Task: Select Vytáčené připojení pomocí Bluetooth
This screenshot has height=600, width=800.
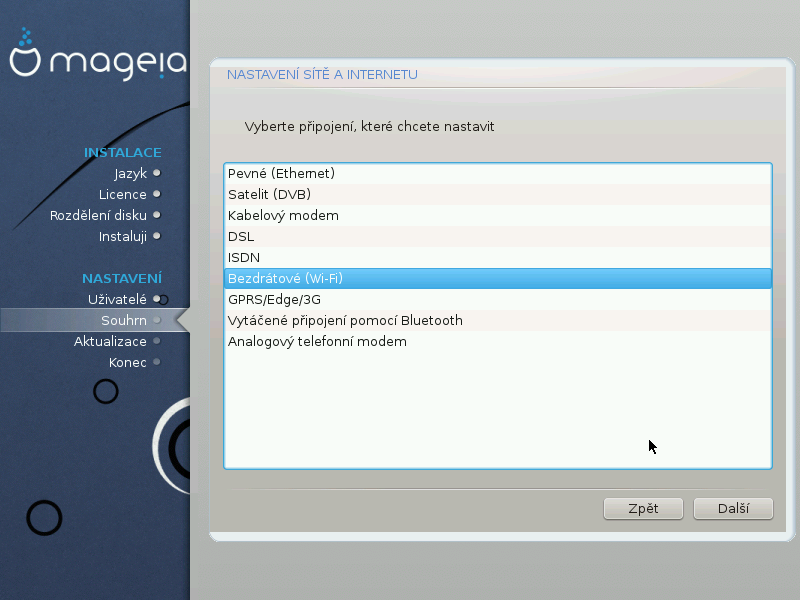Action: 498,320
